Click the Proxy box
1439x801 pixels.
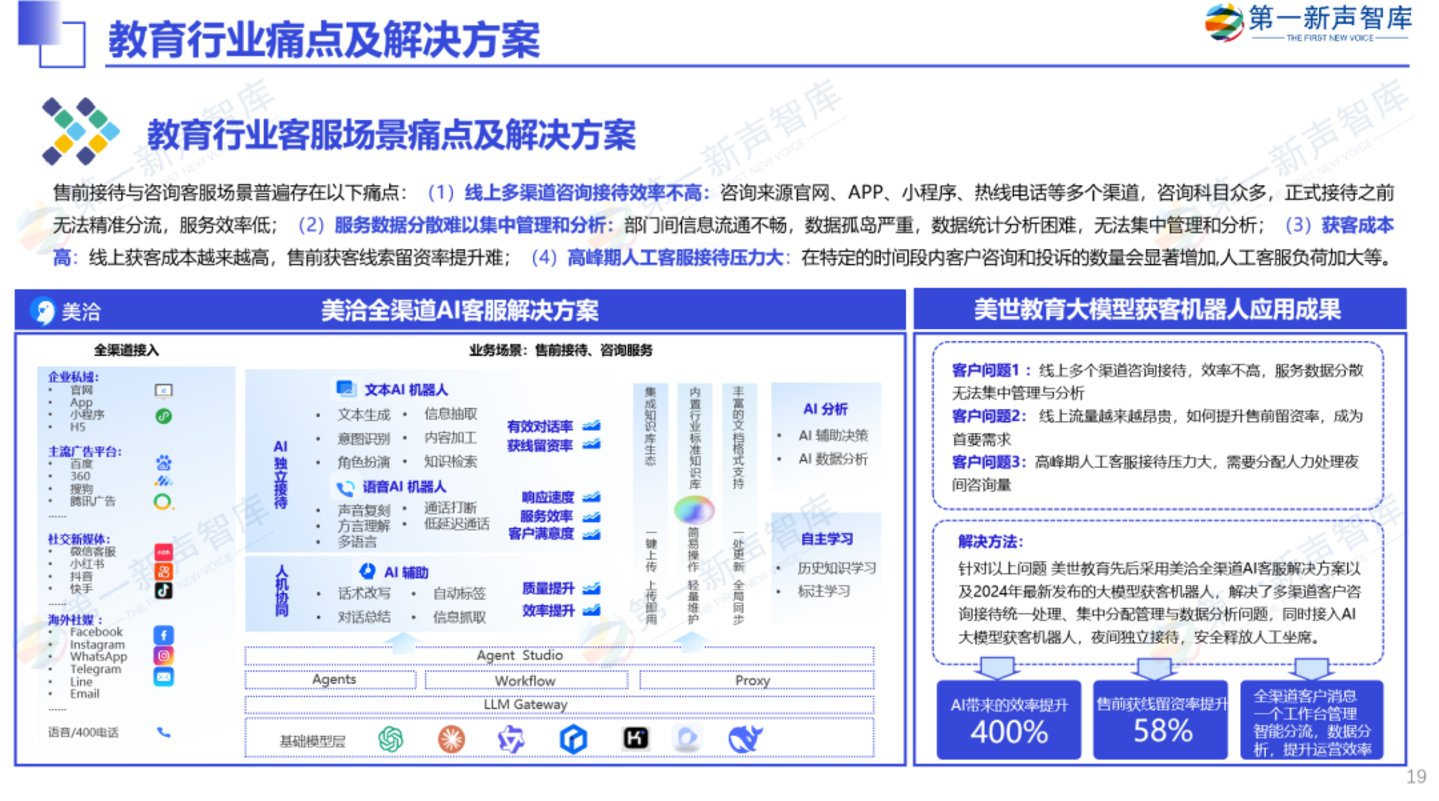752,680
